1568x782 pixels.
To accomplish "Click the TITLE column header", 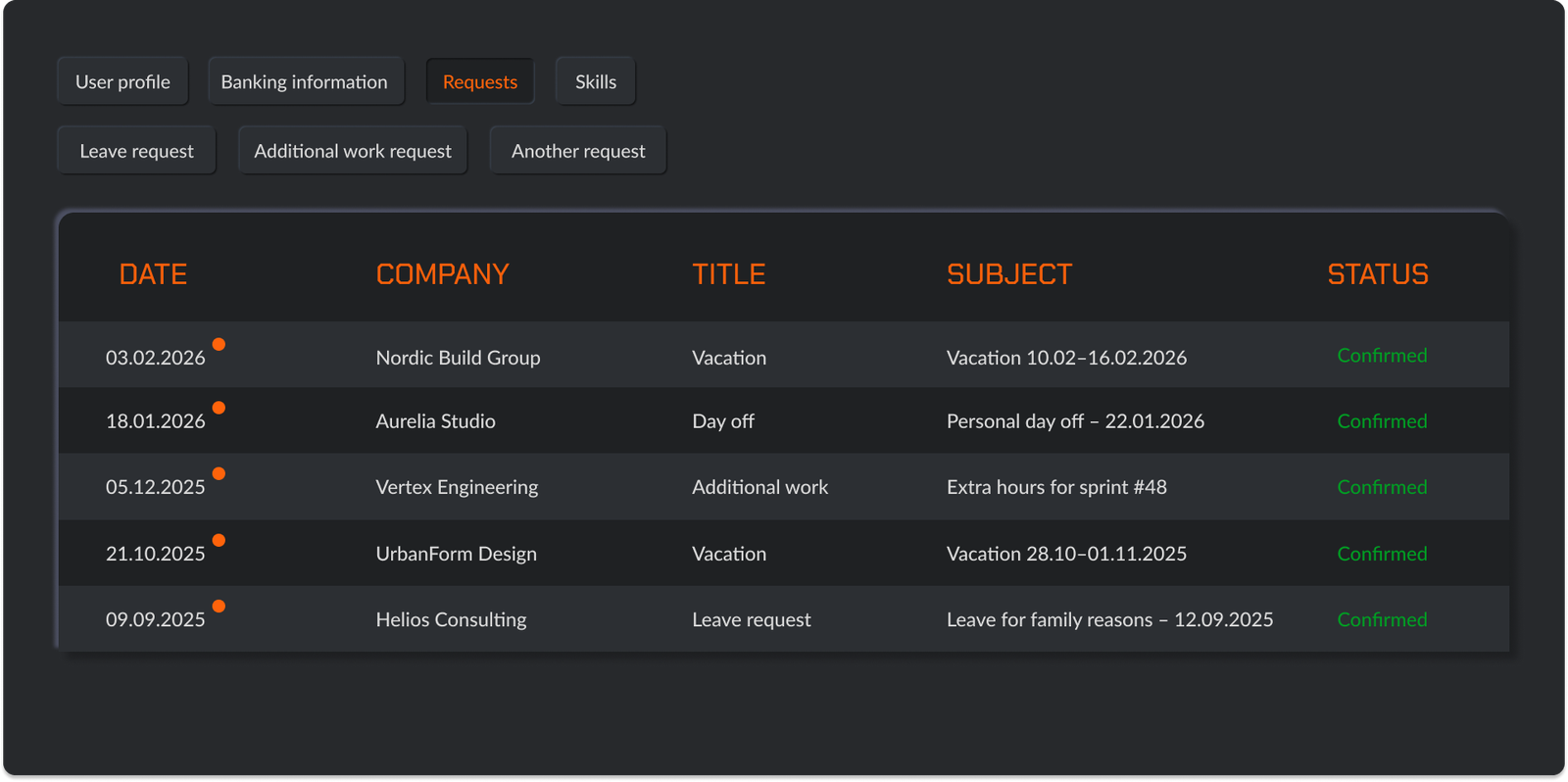I will click(729, 274).
